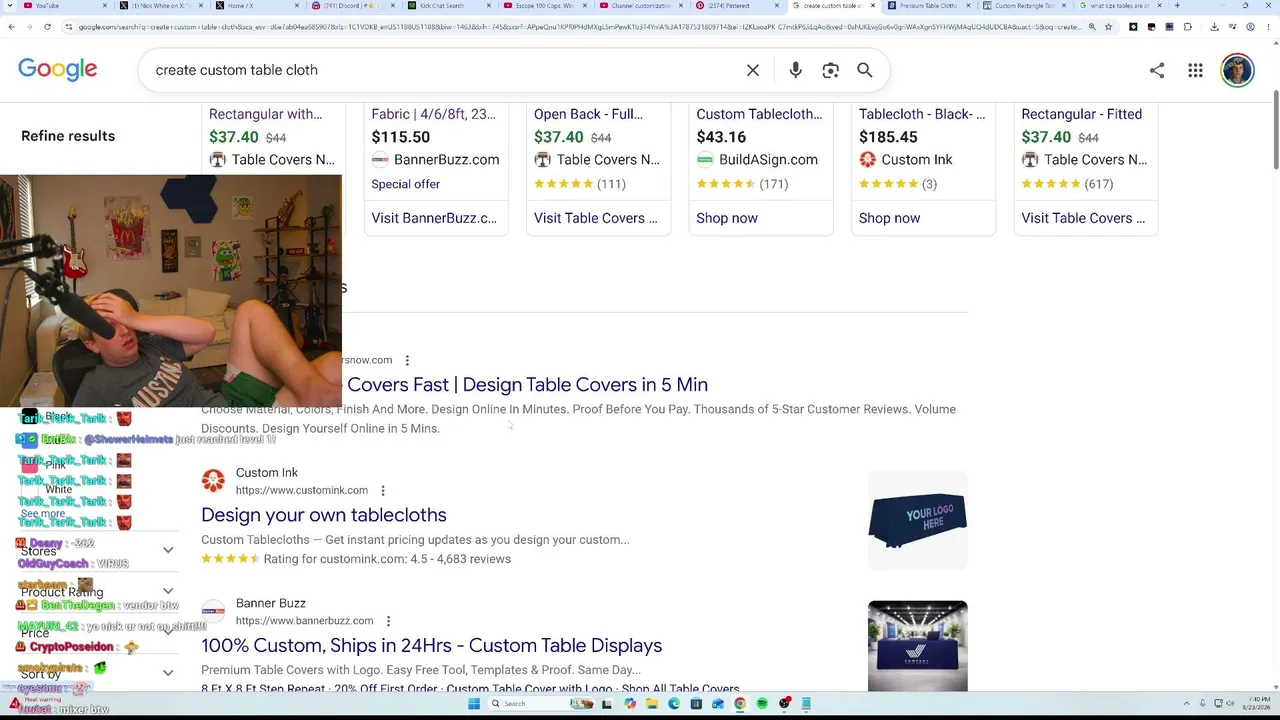The height and width of the screenshot is (720, 1280).
Task: Open the Windows Start menu
Action: tap(474, 704)
